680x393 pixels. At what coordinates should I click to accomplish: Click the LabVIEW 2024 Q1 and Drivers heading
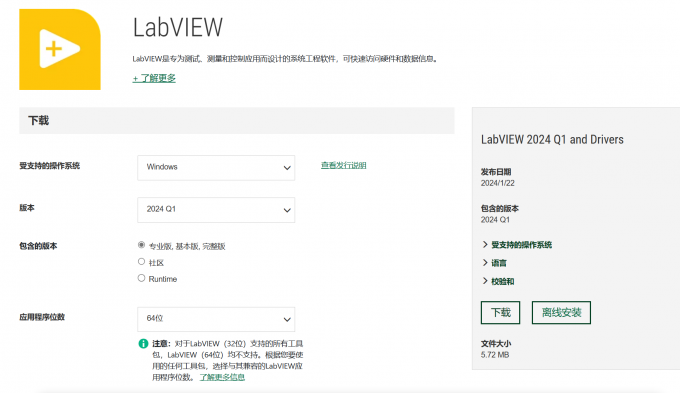(x=552, y=139)
